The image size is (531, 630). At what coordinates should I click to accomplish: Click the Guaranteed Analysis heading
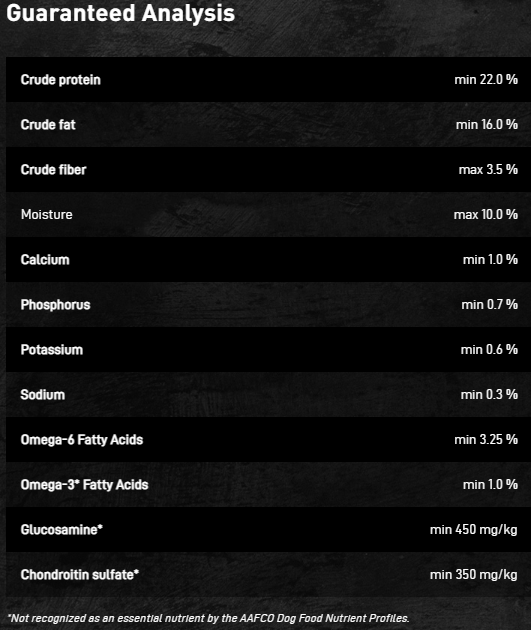(x=120, y=13)
